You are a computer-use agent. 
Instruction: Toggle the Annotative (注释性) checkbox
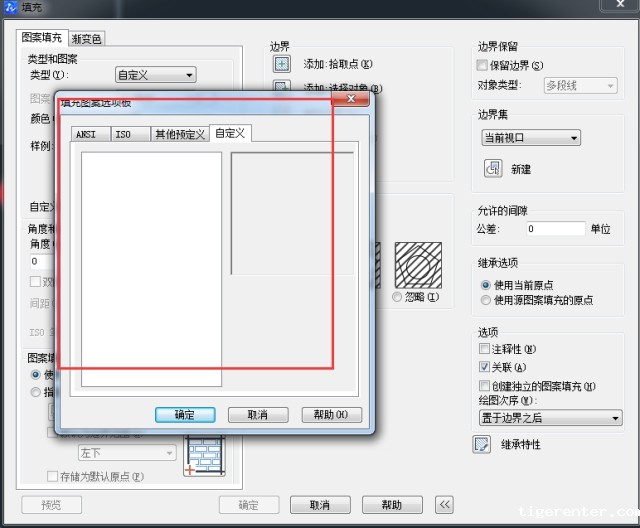point(485,349)
